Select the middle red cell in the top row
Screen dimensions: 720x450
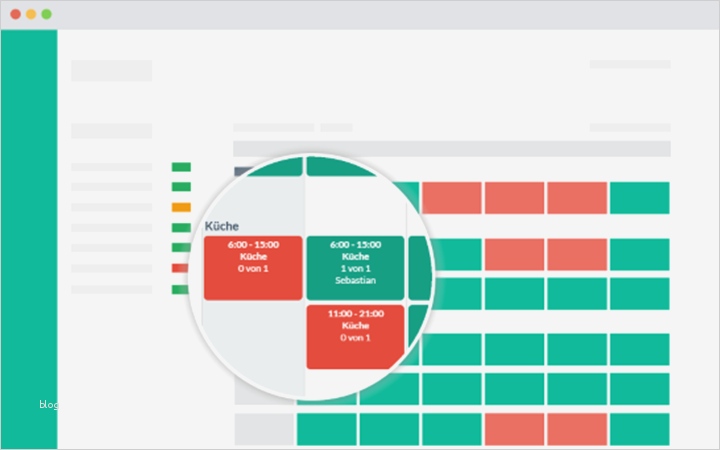point(515,198)
